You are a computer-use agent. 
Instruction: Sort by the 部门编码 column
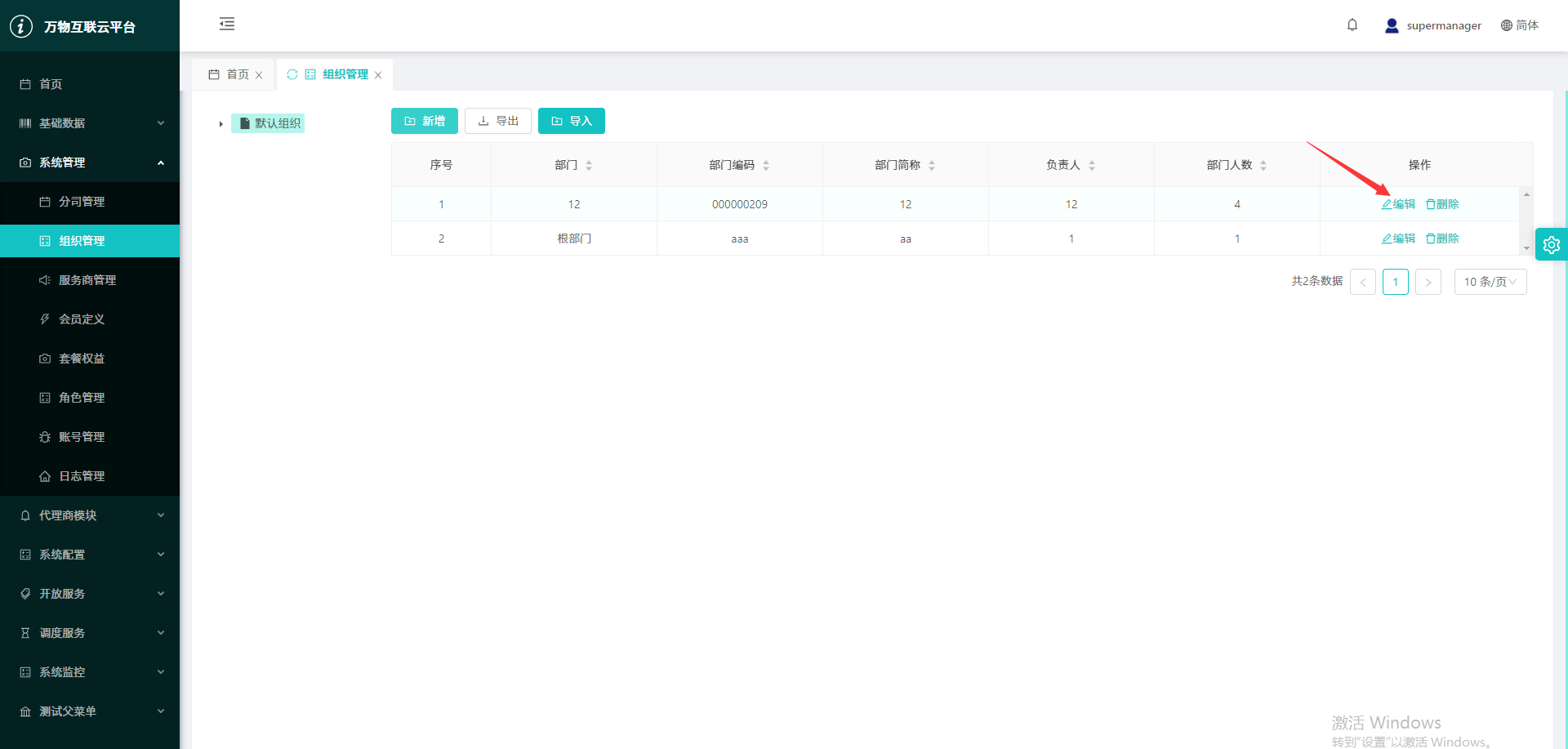766,165
